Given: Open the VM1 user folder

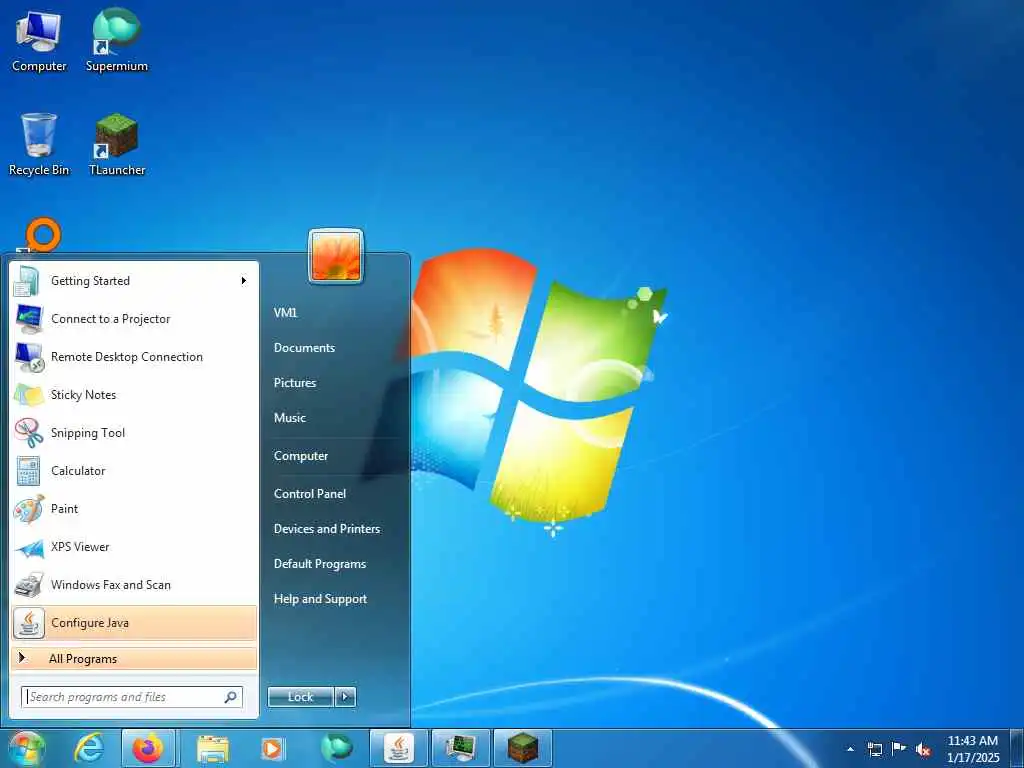Looking at the screenshot, I should click(x=285, y=313).
